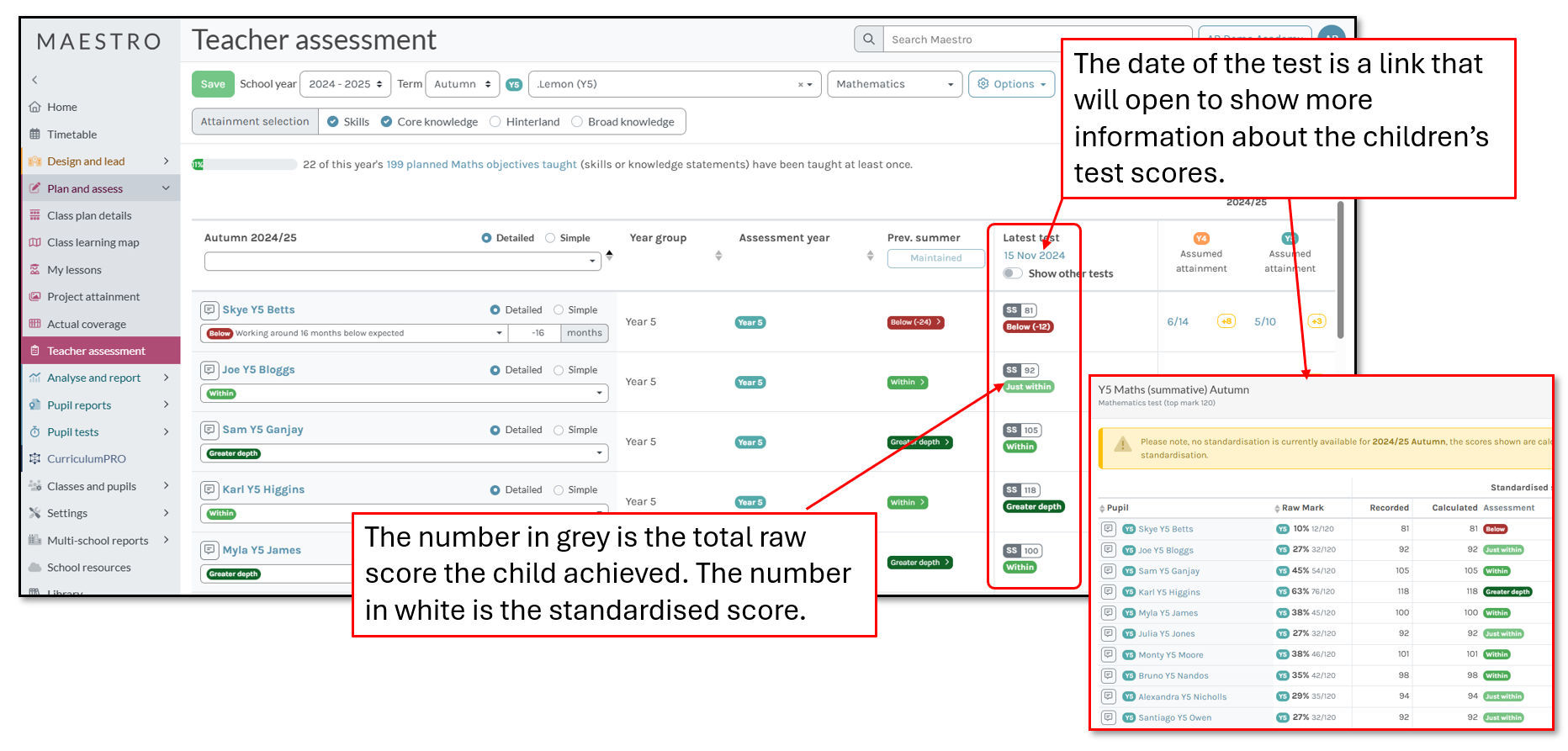Click the objectives taught progress bar
Screen dimensions: 1568x751
[244, 165]
